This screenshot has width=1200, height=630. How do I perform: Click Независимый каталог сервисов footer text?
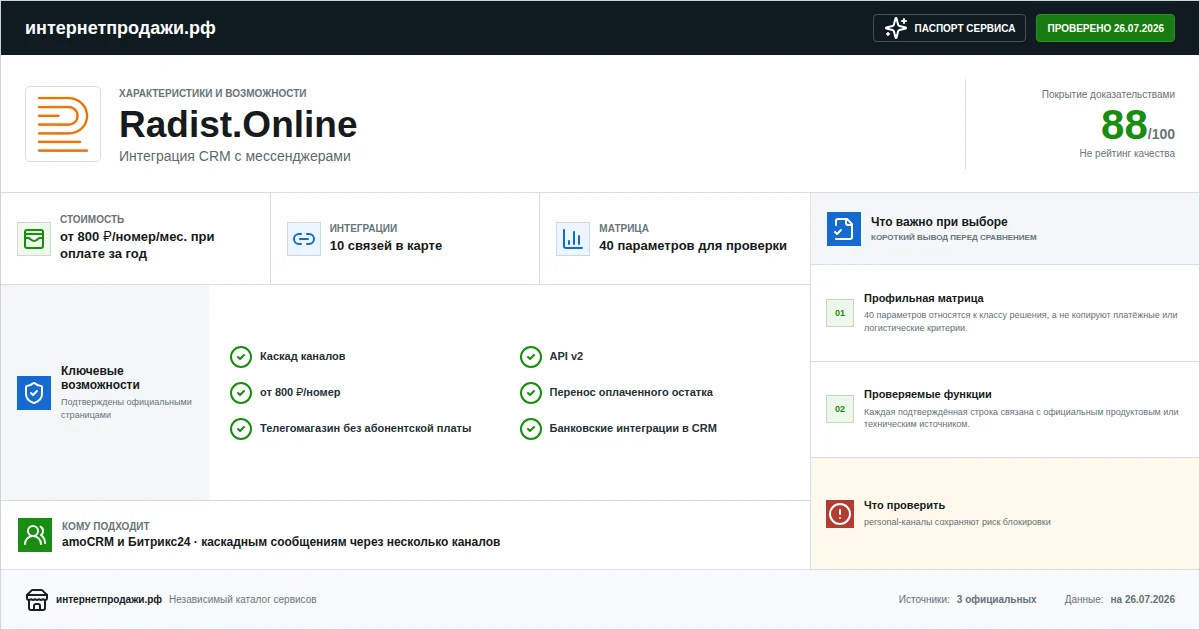point(243,600)
